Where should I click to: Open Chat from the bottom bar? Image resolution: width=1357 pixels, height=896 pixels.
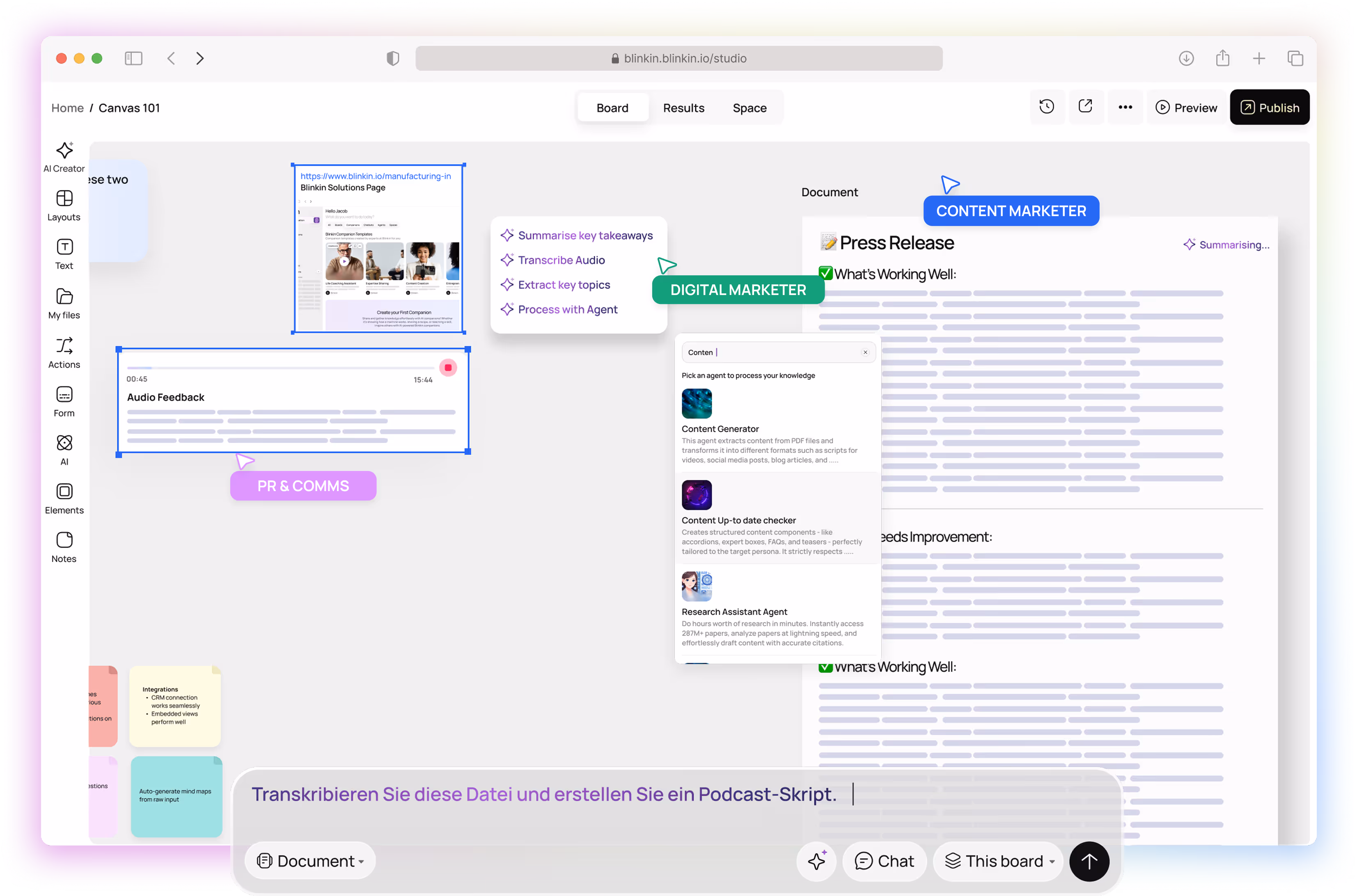(884, 861)
